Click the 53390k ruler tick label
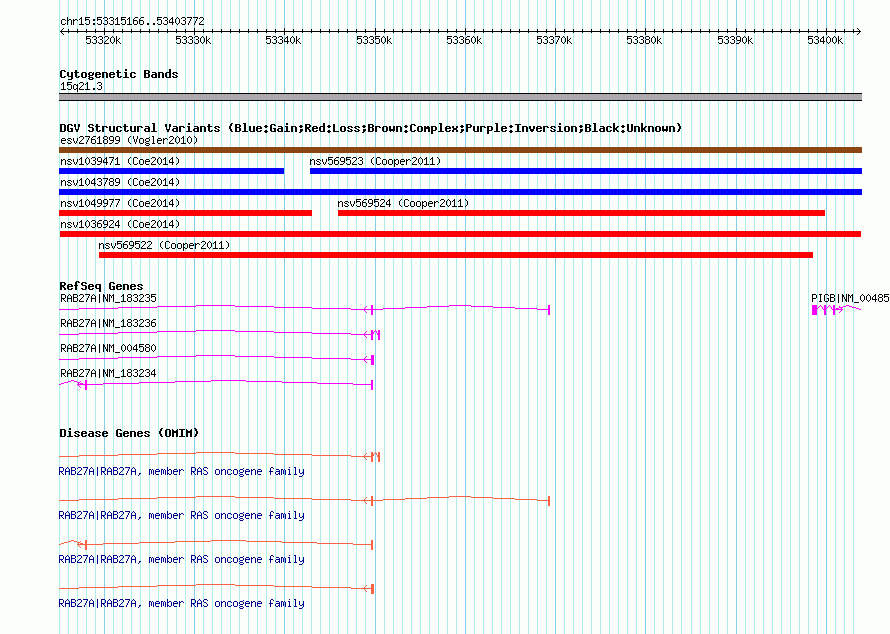This screenshot has width=890, height=634. click(x=735, y=41)
